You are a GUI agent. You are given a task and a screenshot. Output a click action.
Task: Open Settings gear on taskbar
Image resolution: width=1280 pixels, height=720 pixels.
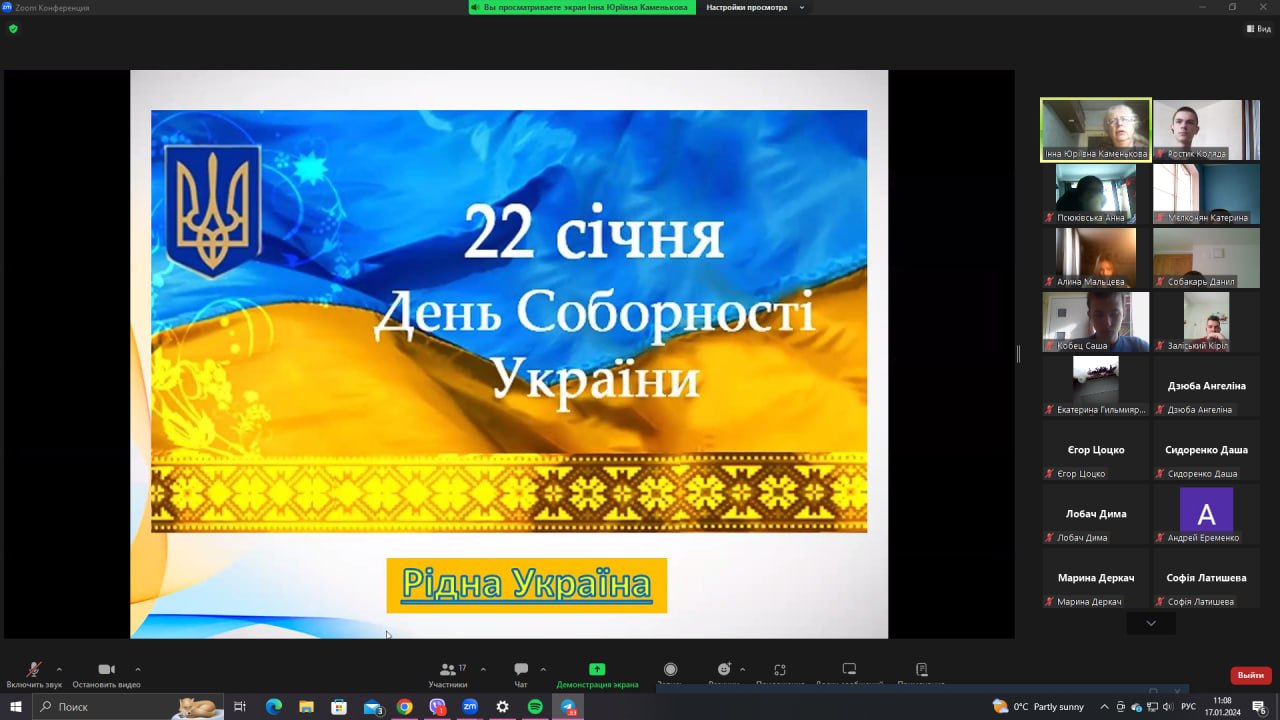point(502,707)
